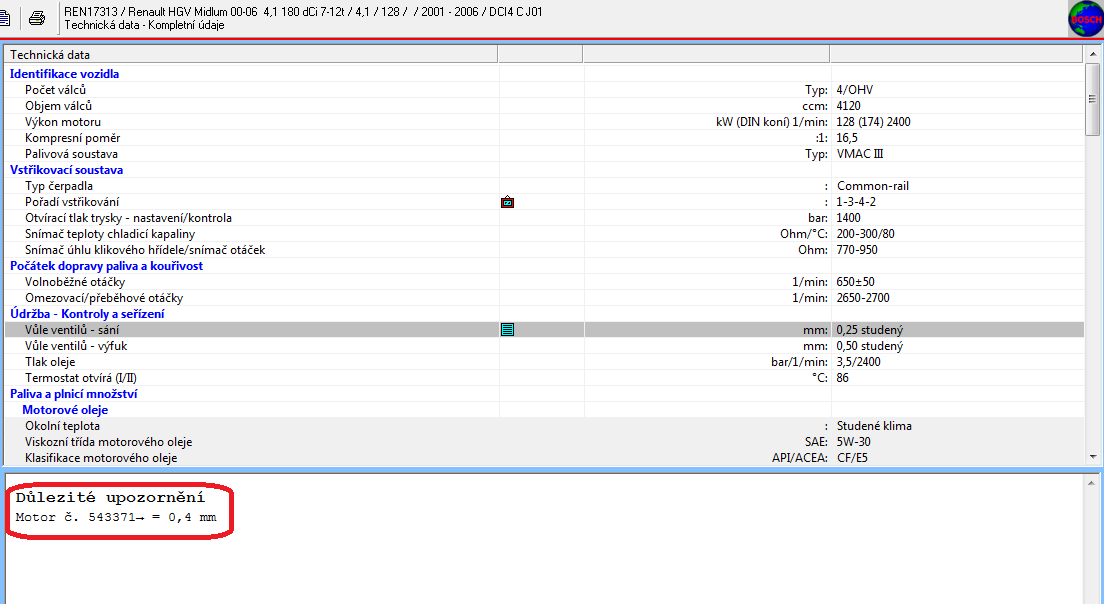The height and width of the screenshot is (604, 1104).
Task: Click the 4120 ccm displacement value
Action: click(x=848, y=106)
